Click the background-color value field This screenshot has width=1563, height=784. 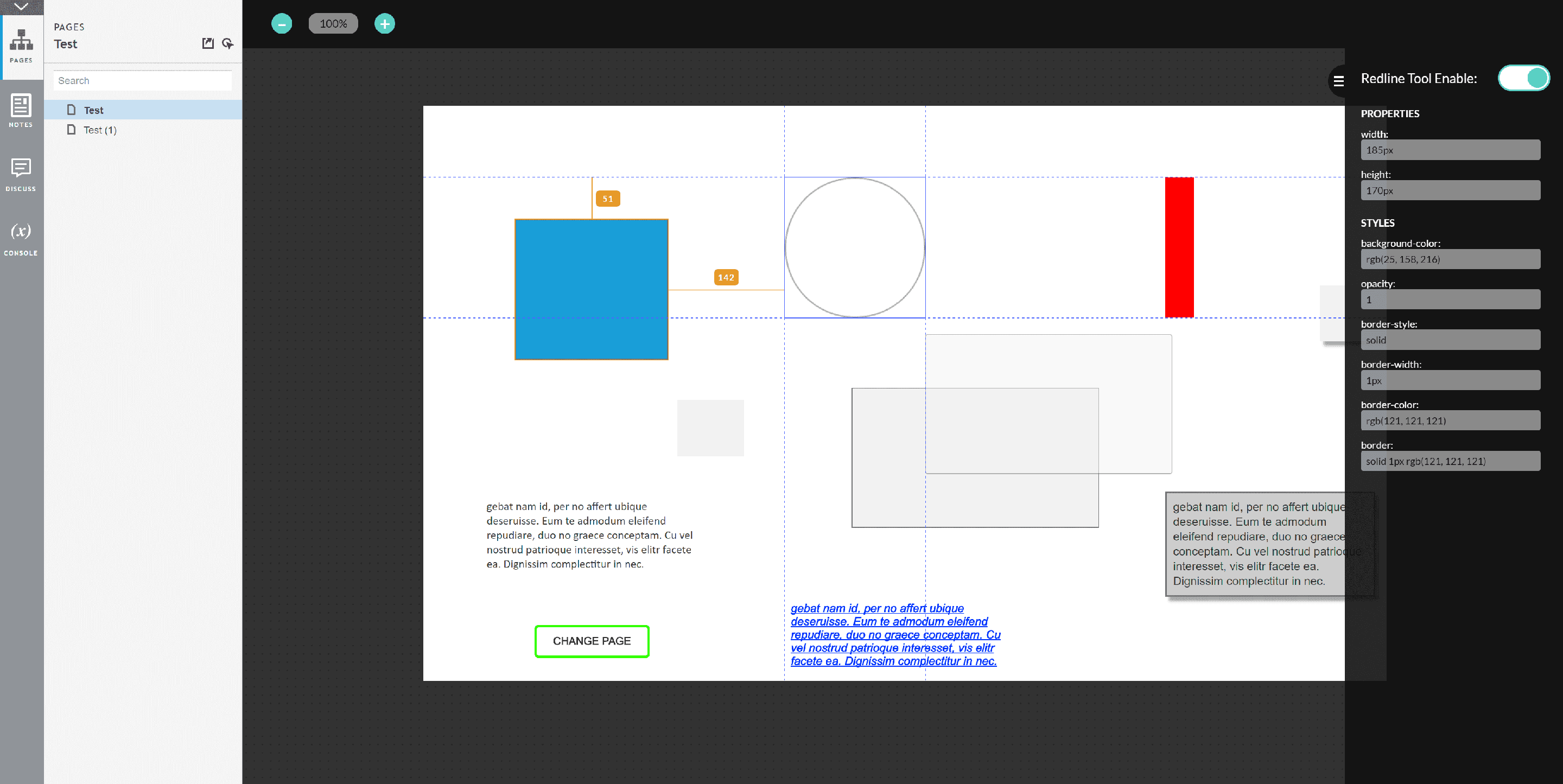point(1450,259)
